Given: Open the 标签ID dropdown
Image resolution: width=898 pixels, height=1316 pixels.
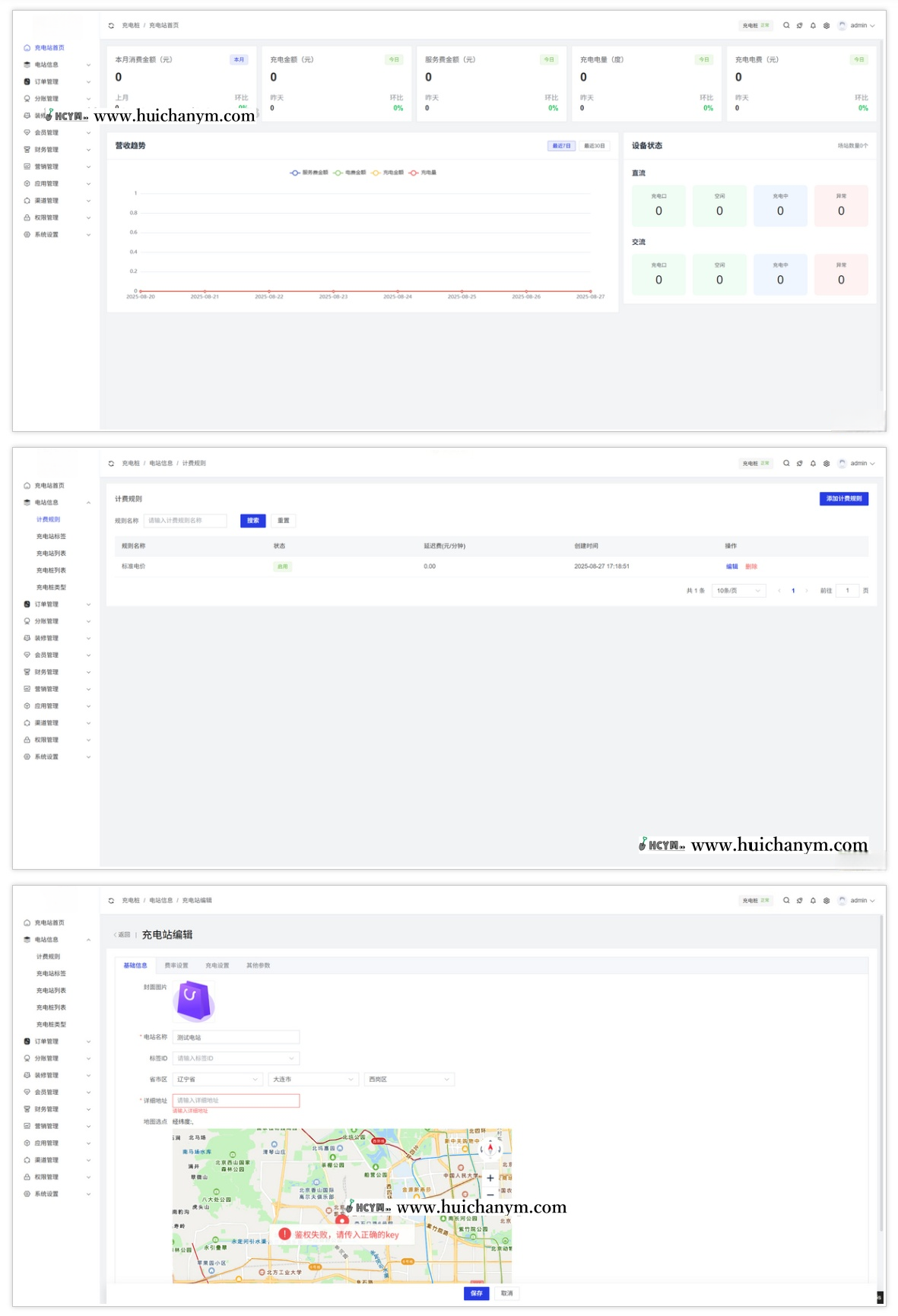Looking at the screenshot, I should coord(236,1058).
